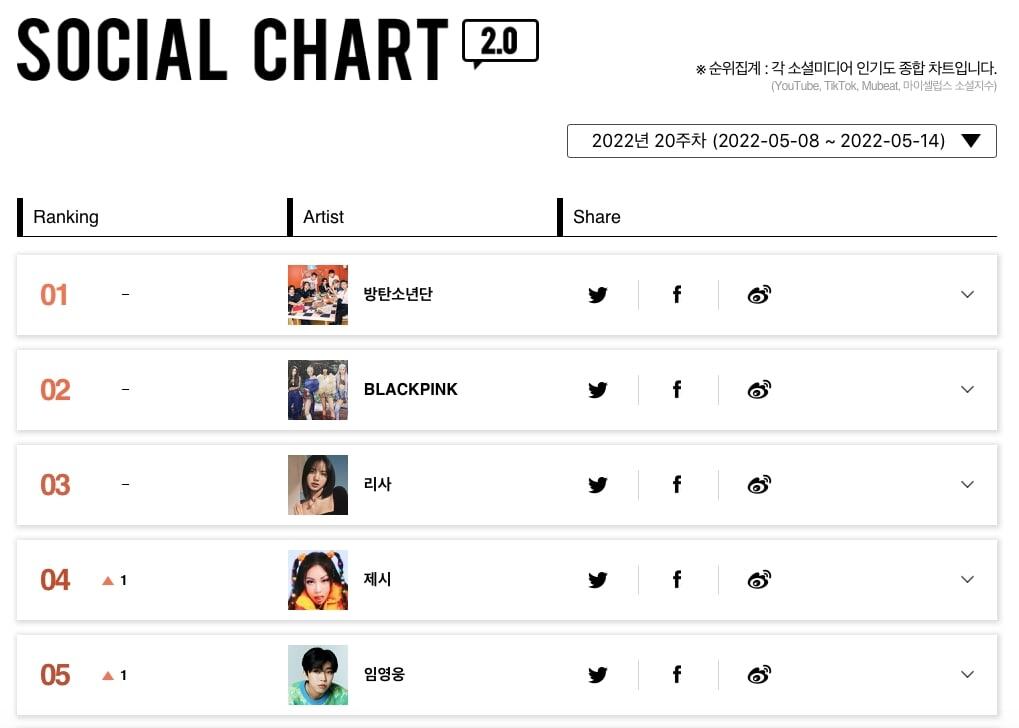The width and height of the screenshot is (1019, 728).
Task: Share BLACKPINK on Weibo
Action: [x=759, y=390]
